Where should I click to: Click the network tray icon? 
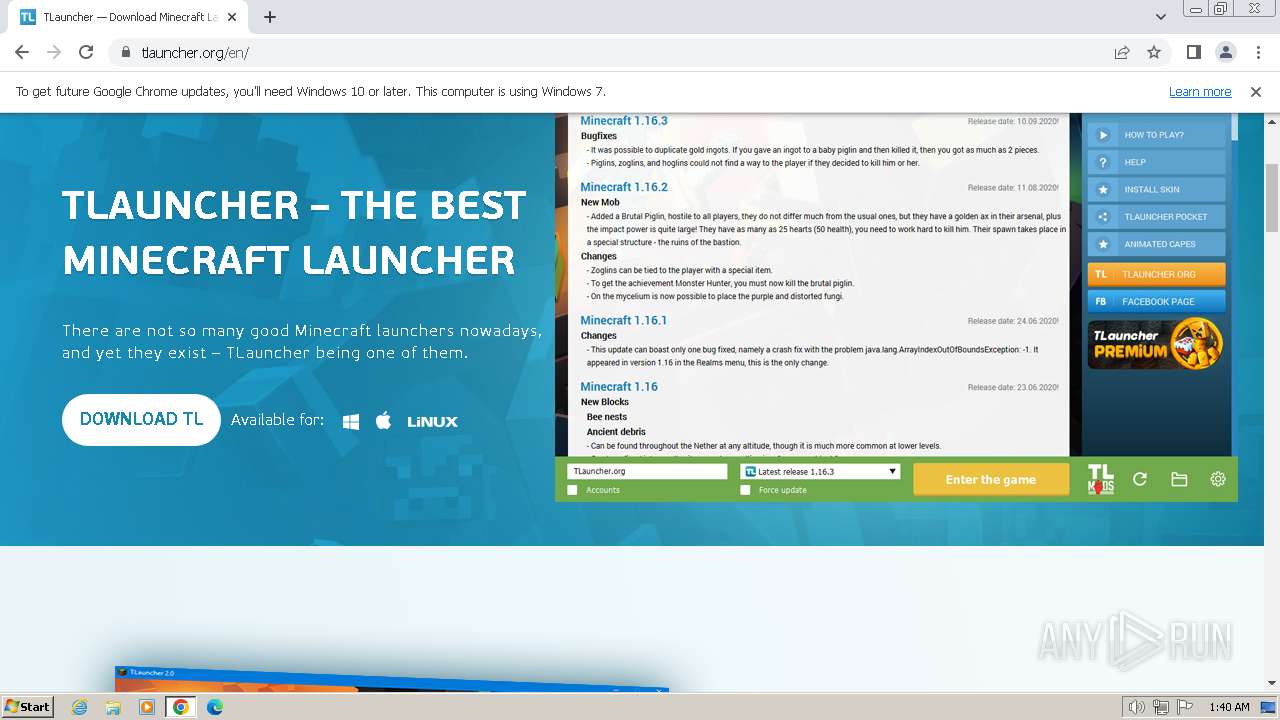(1161, 707)
